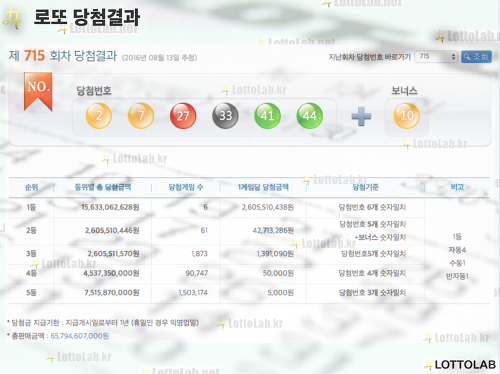The height and width of the screenshot is (374, 500).
Task: Click the LOTTOLAB logo at bottom right
Action: (460, 365)
